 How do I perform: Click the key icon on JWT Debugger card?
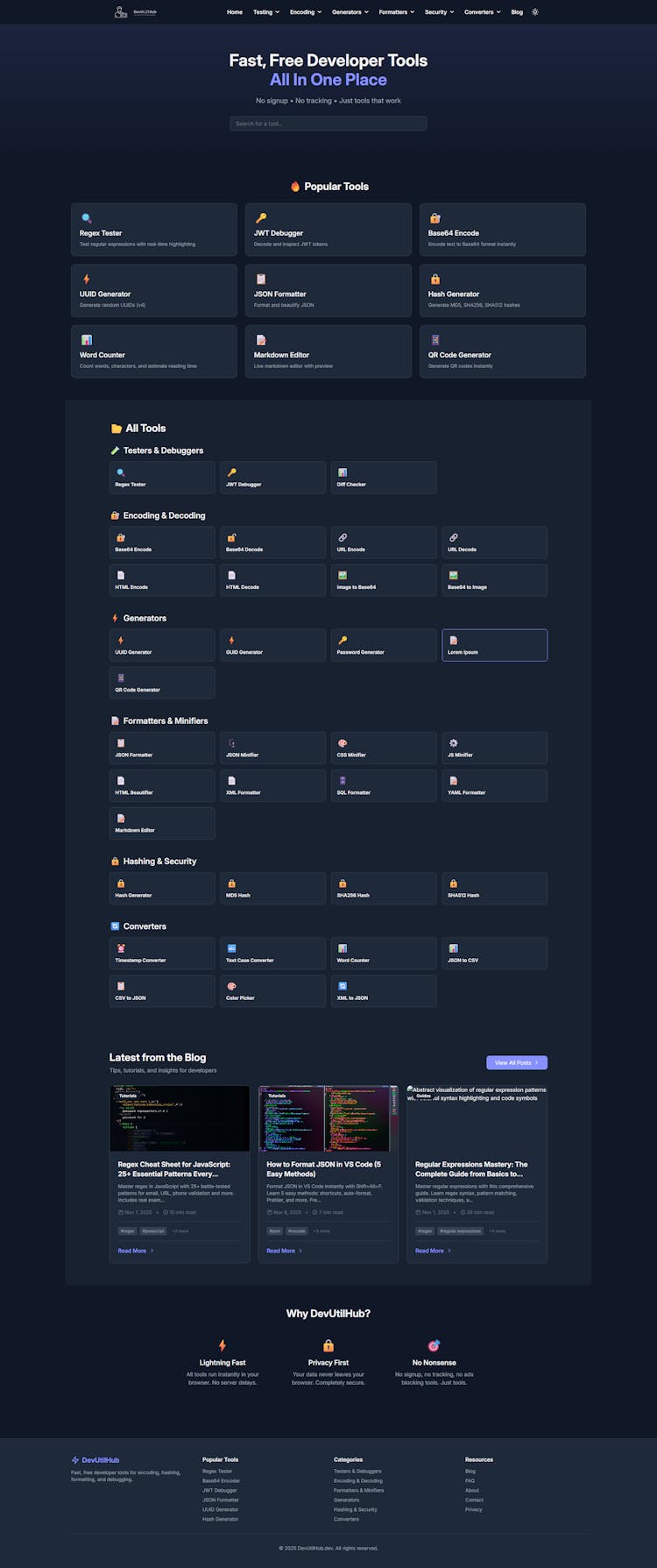[x=260, y=218]
